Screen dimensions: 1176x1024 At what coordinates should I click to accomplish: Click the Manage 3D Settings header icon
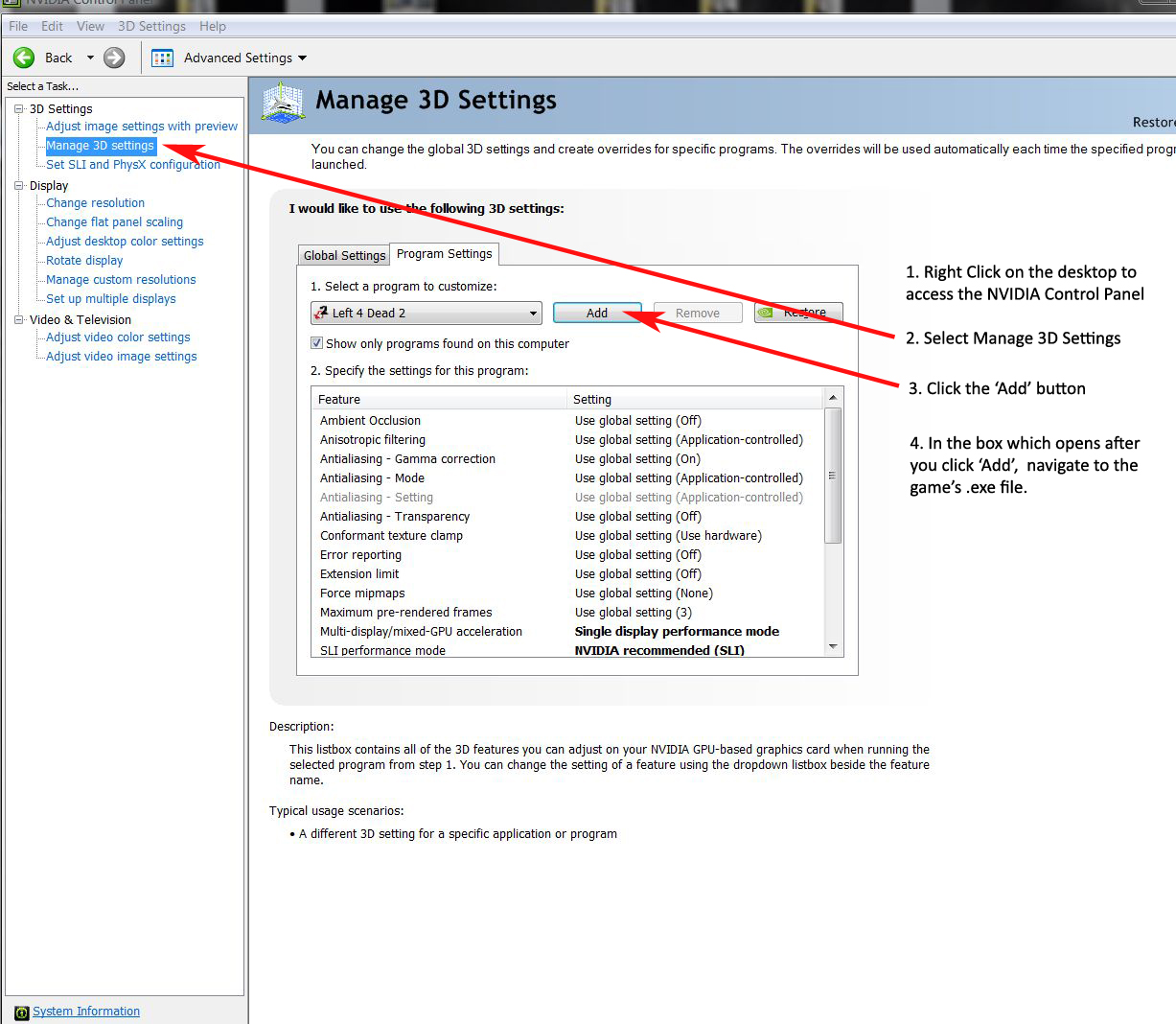pos(283,103)
